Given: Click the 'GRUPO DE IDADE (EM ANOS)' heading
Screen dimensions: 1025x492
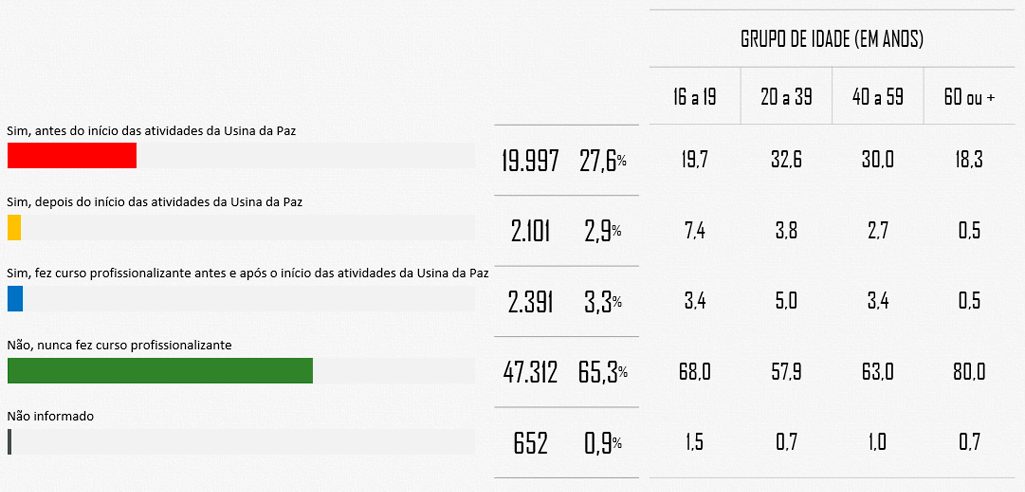Looking at the screenshot, I should 831,40.
